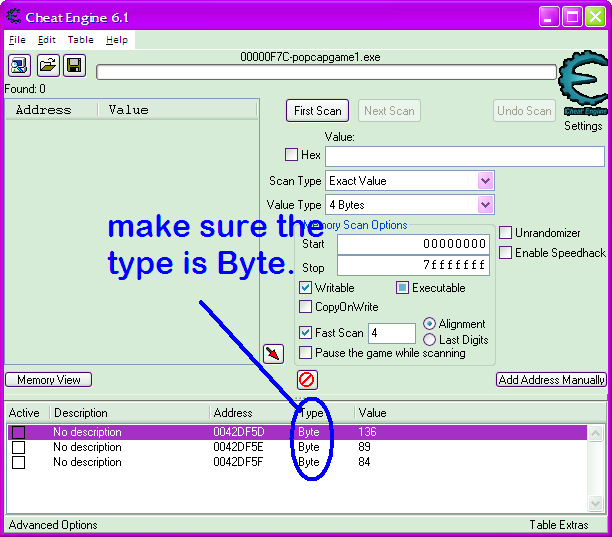Image resolution: width=612 pixels, height=537 pixels.
Task: Click the address list scroll up arrow
Action: point(595,433)
